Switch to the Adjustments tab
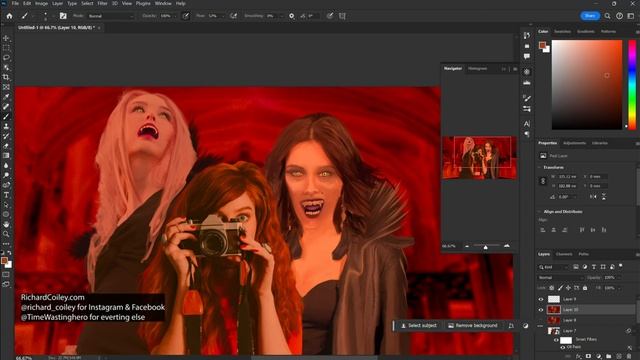This screenshot has height=360, width=640. (x=574, y=143)
